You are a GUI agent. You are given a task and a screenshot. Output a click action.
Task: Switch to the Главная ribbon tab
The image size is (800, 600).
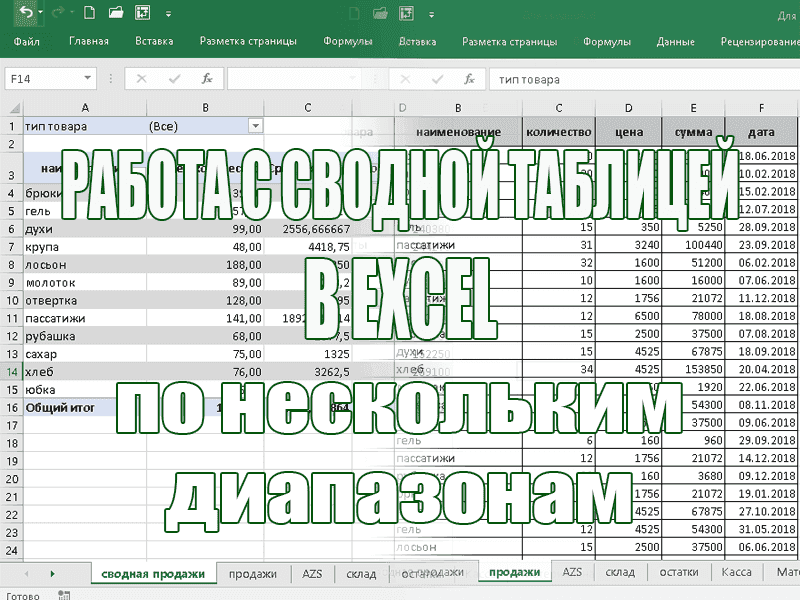click(x=88, y=42)
